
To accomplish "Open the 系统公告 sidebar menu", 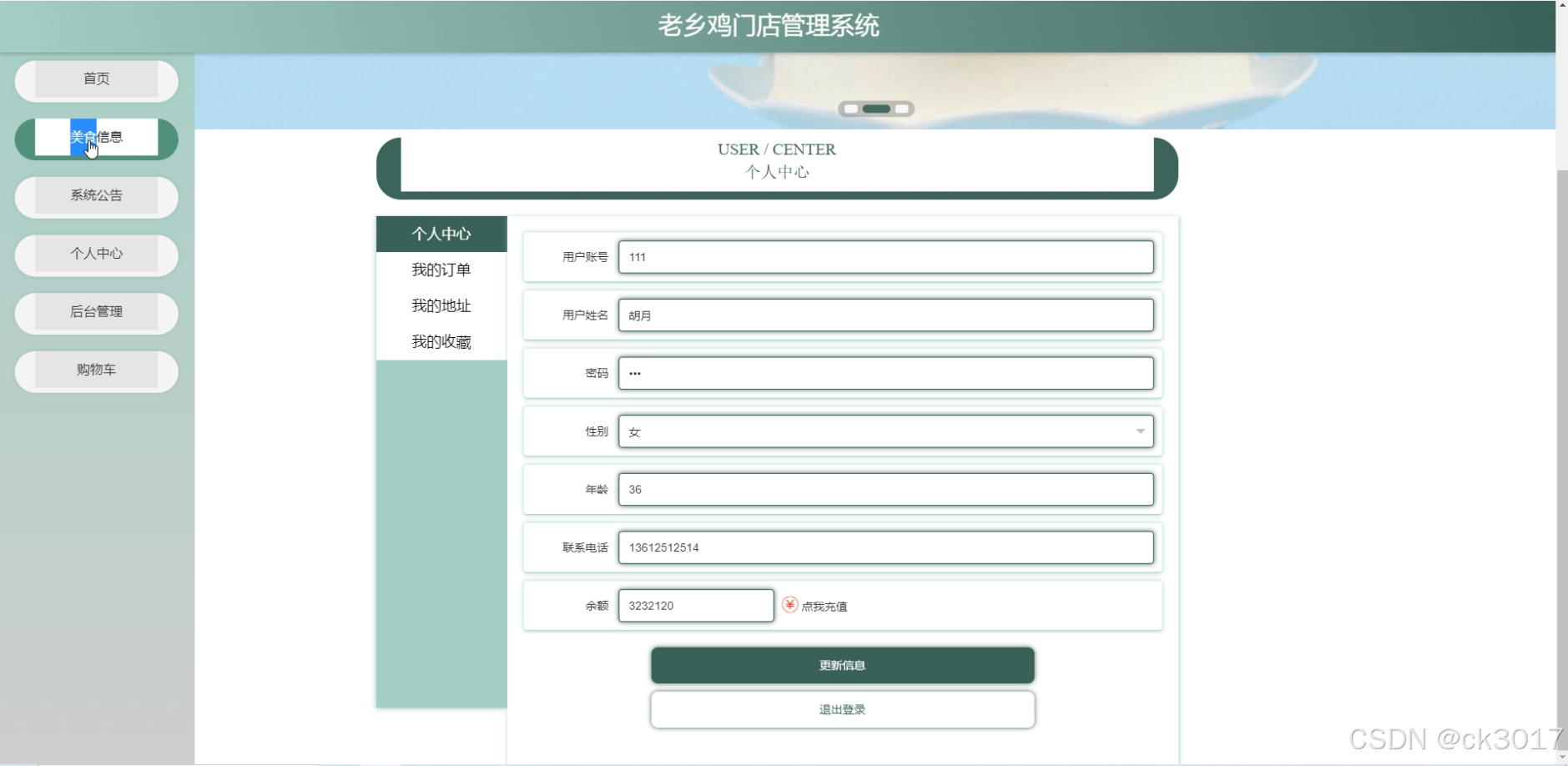I will pos(96,196).
